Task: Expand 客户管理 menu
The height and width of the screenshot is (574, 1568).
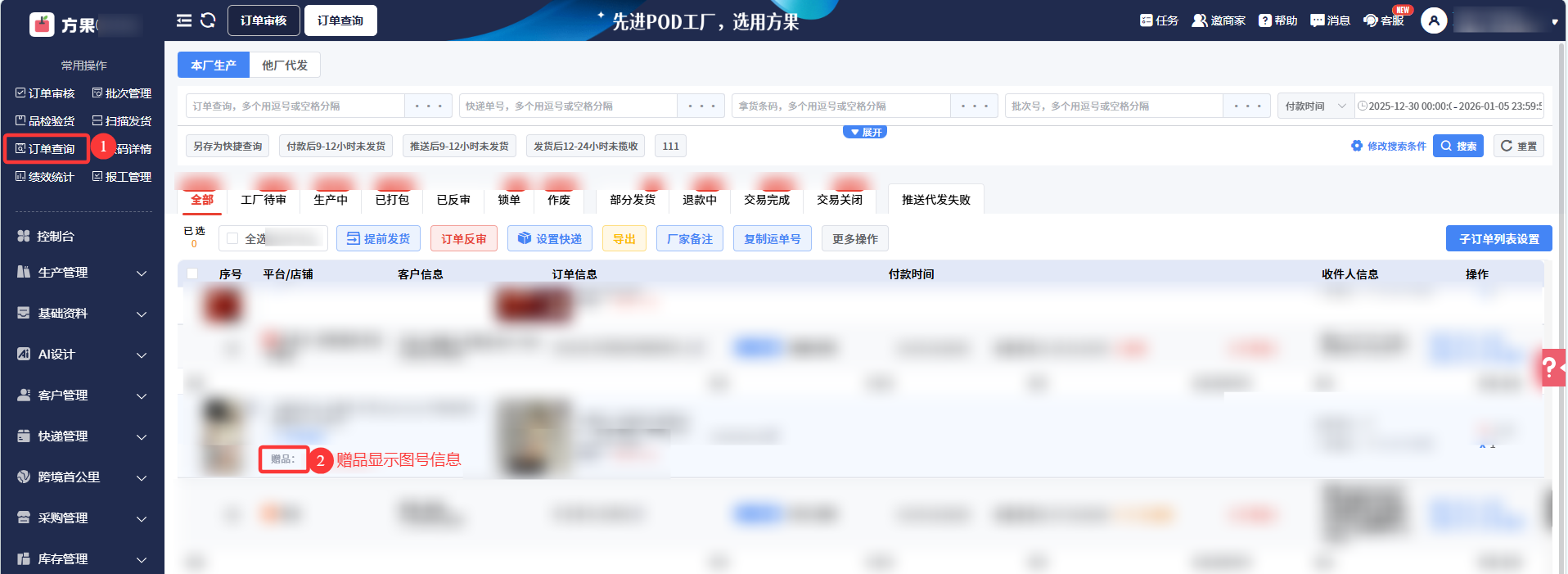Action: click(82, 395)
